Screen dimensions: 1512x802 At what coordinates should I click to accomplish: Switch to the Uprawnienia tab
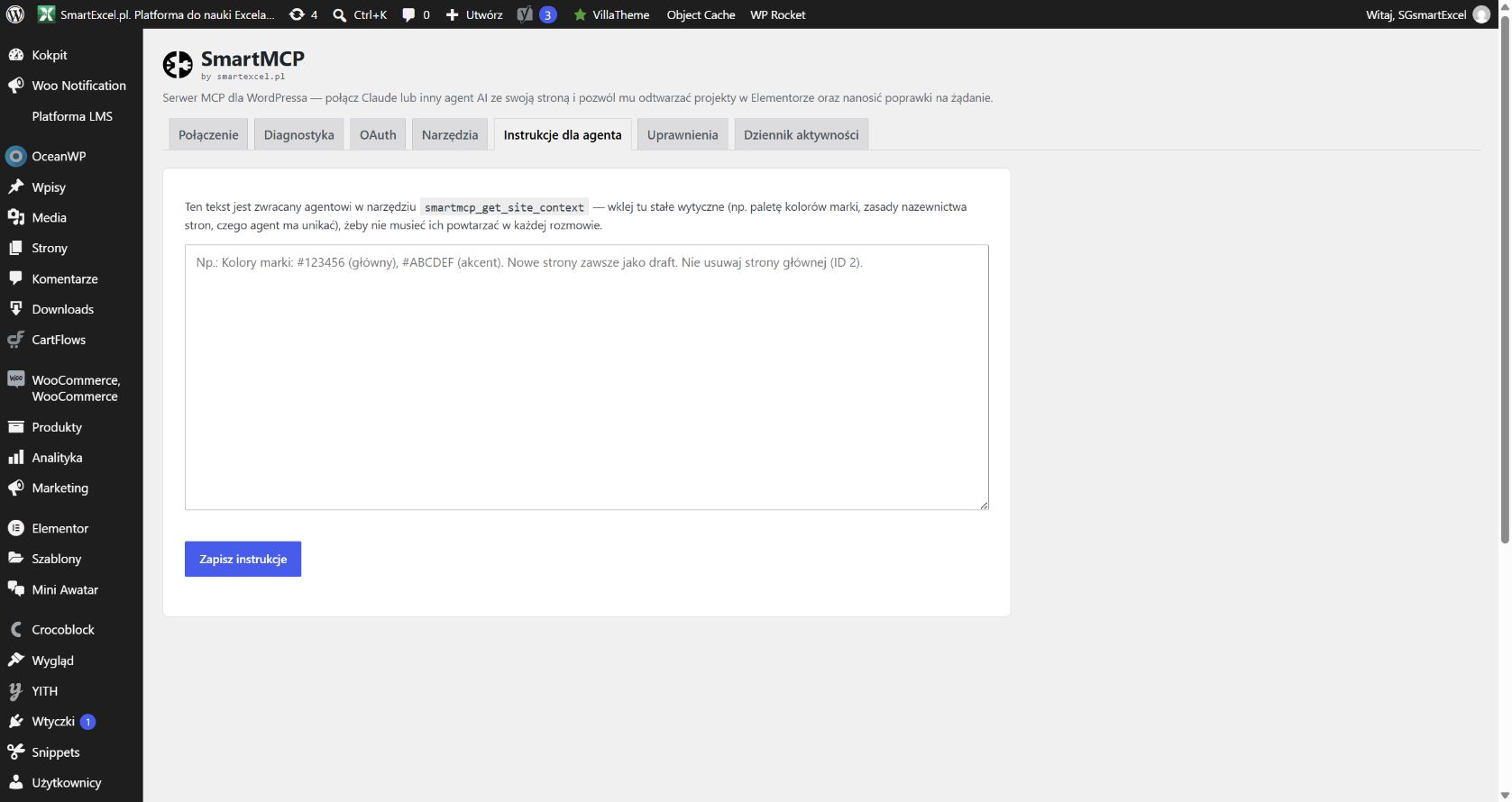(x=683, y=134)
